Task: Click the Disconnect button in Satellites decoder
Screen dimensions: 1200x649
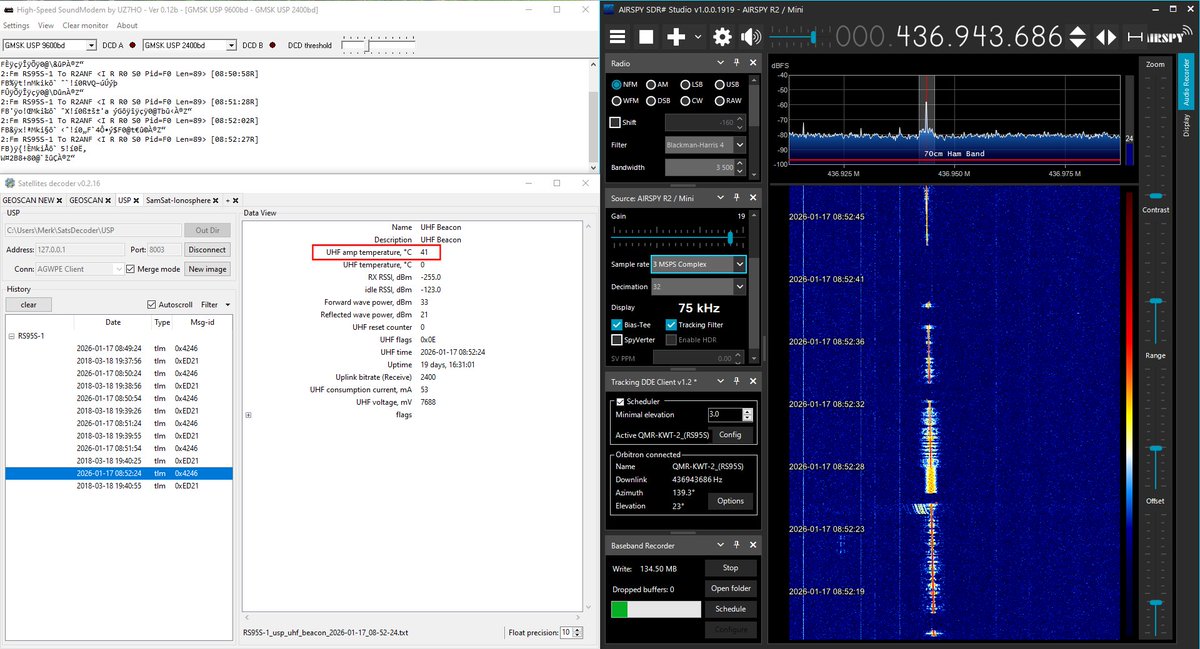Action: [x=207, y=249]
